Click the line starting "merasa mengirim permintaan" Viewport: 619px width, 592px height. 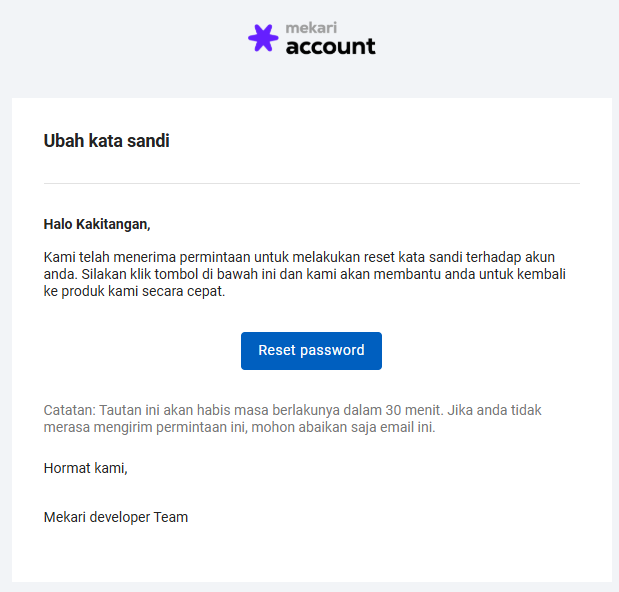(x=240, y=428)
